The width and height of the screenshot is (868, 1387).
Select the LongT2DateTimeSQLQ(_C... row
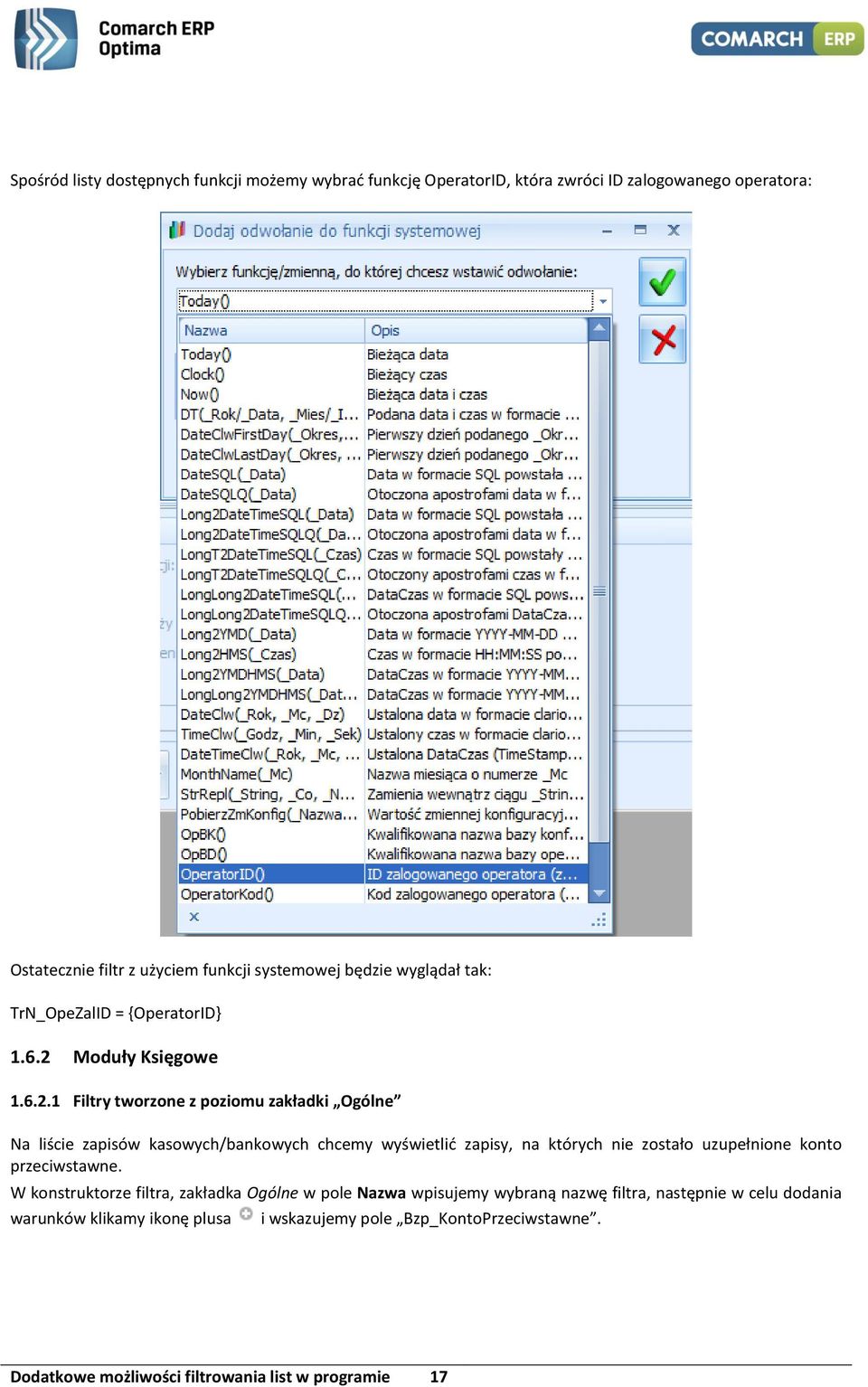pos(383,574)
